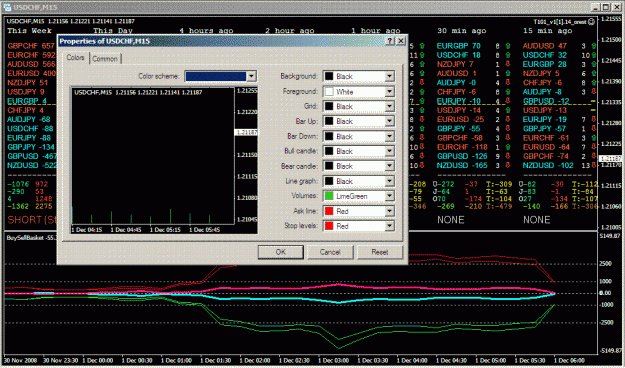
Task: Click the Reset button
Action: tap(379, 252)
